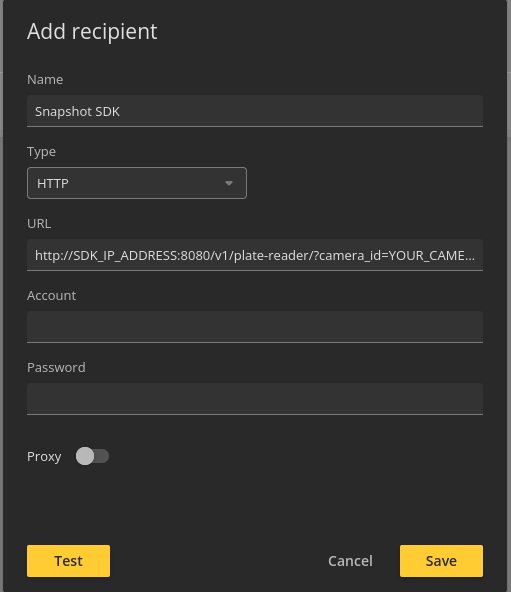Focus the Name field containing Snapshot SDK
The width and height of the screenshot is (511, 592).
pyautogui.click(x=255, y=111)
